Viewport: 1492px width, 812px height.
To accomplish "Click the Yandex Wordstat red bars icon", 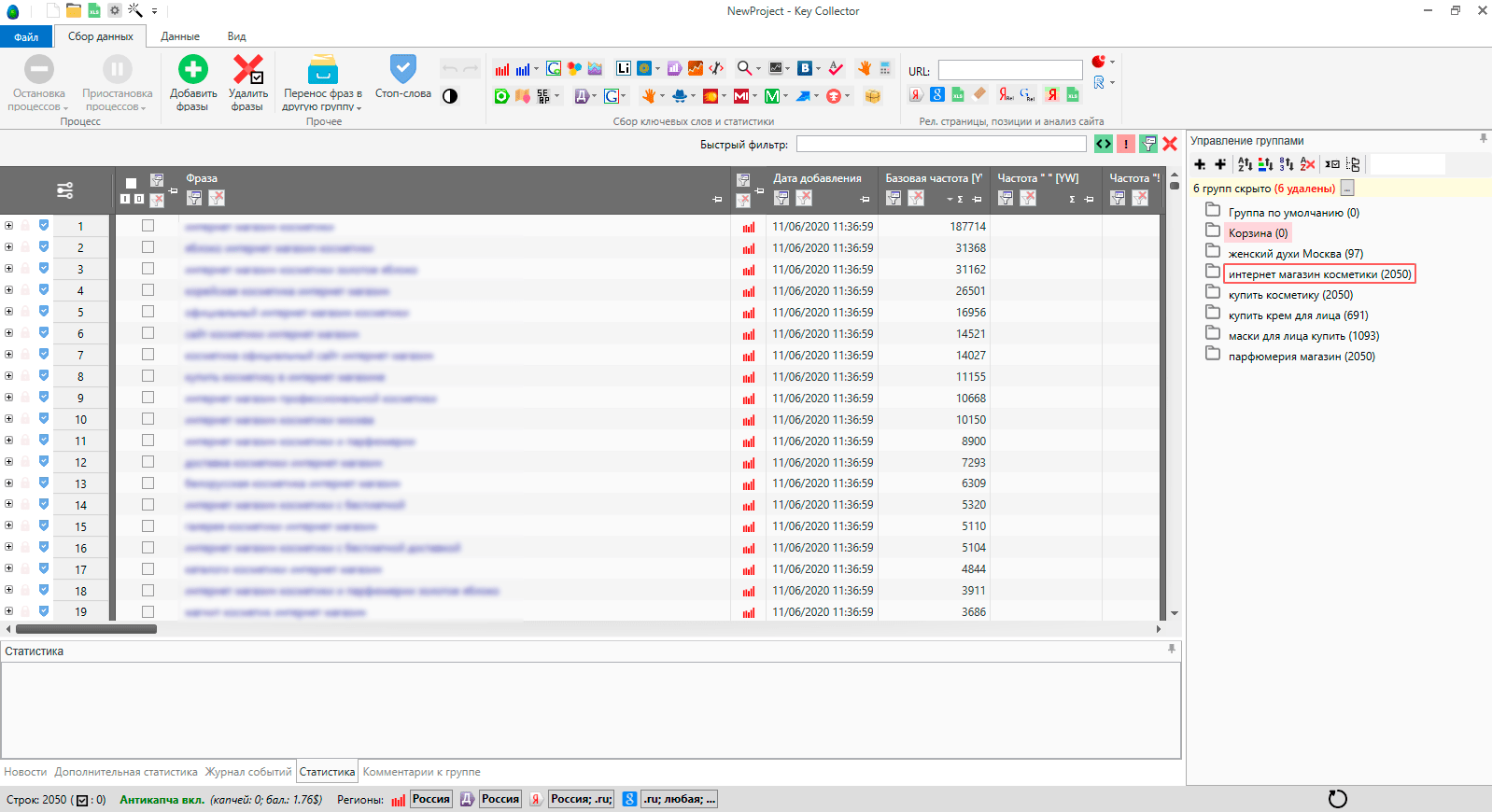I will coord(502,69).
